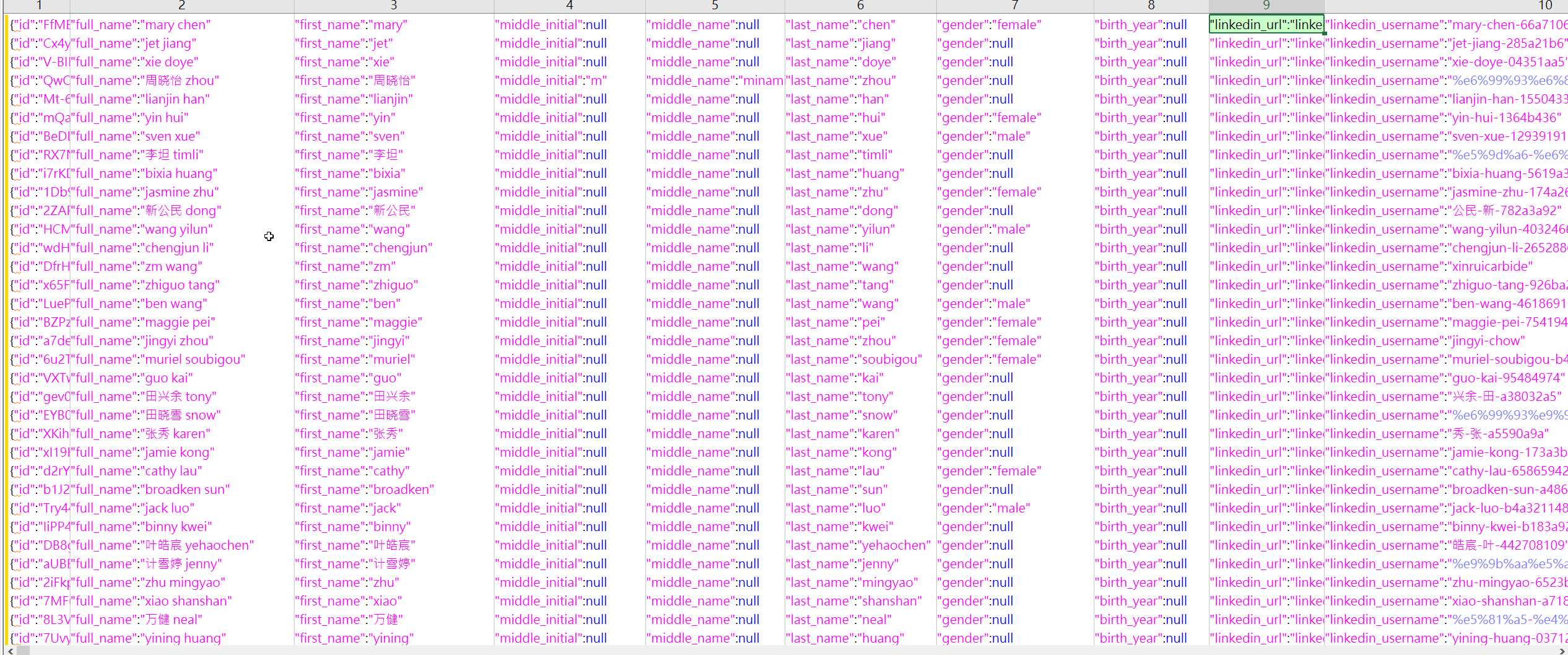
Task: Click the full_name "xie doye" cell
Action: click(x=182, y=62)
